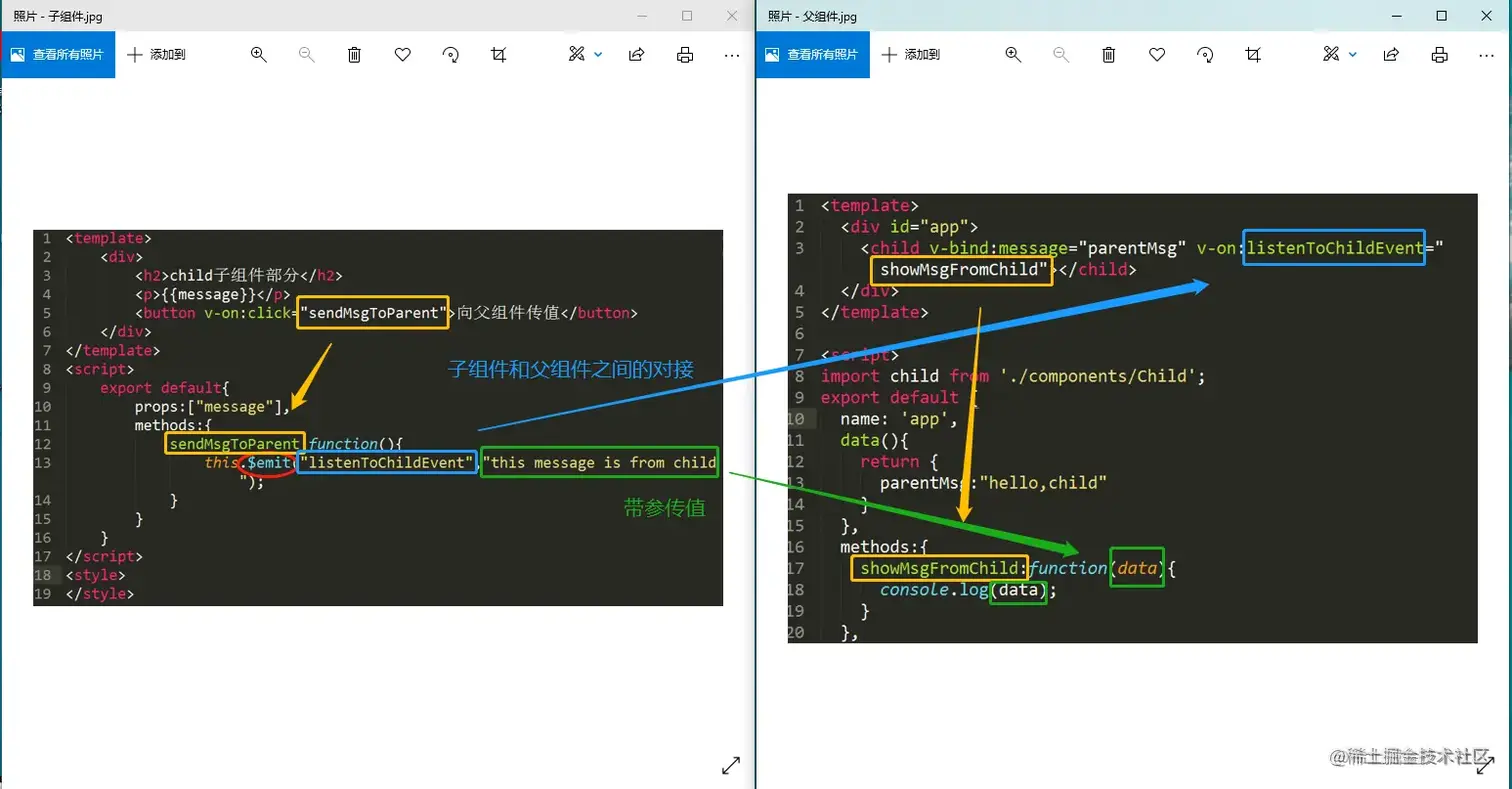Click the 子组件.jpg code image
The image size is (1512, 789).
pos(378,418)
